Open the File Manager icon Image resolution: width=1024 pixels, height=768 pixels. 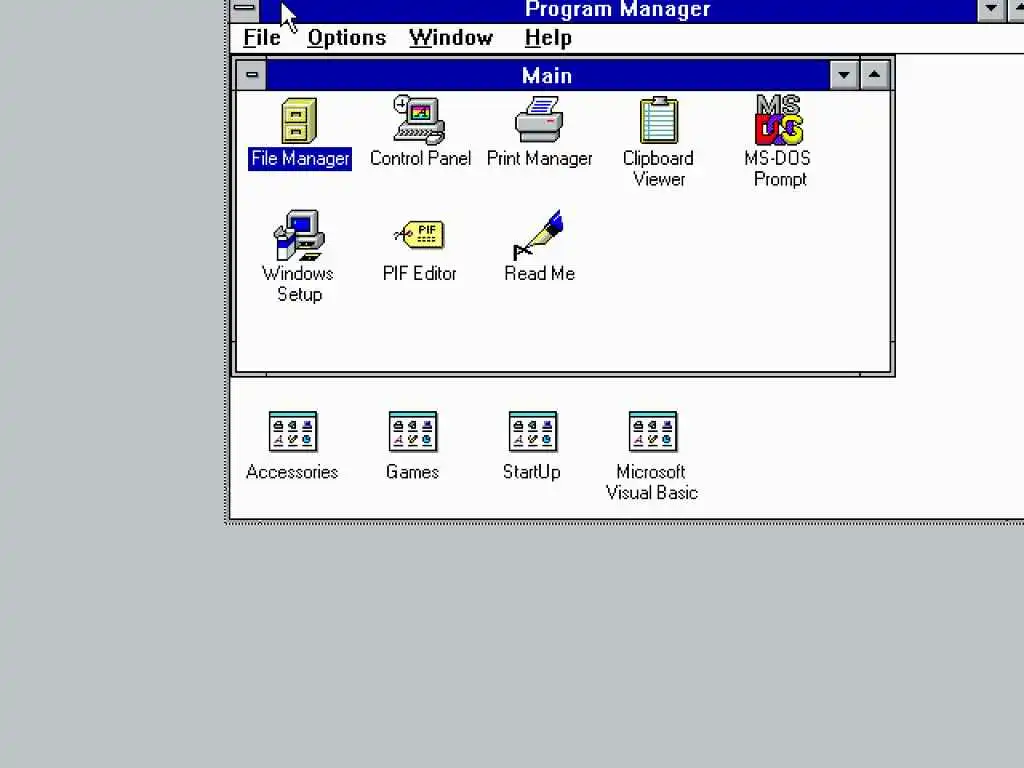coord(299,121)
